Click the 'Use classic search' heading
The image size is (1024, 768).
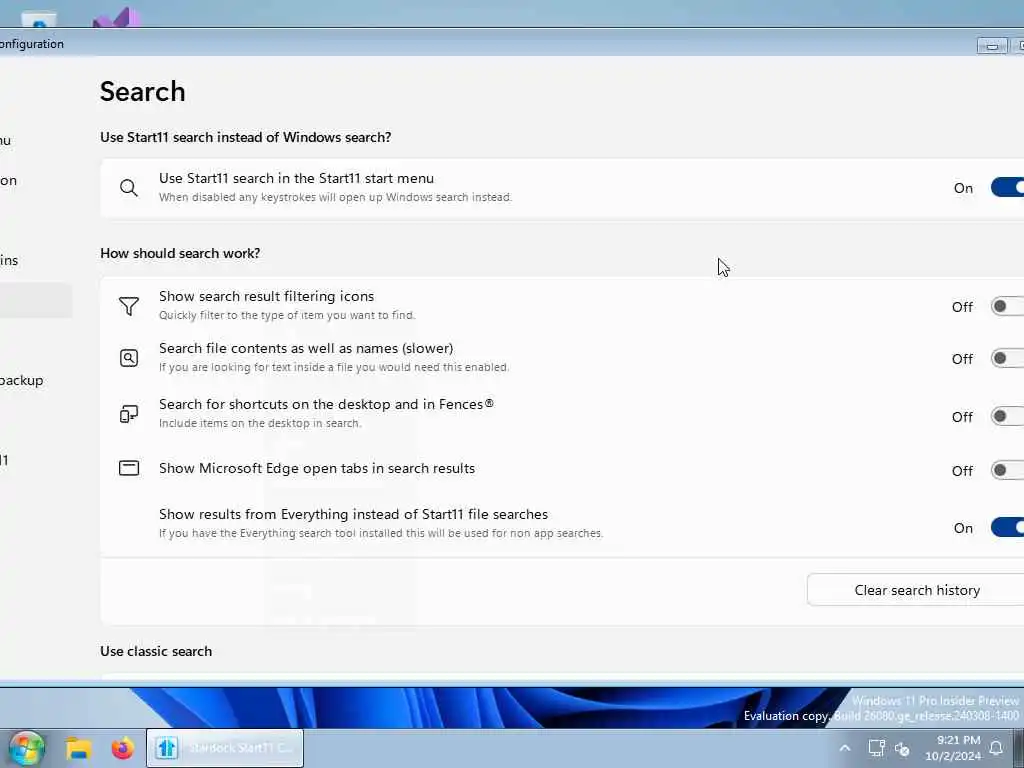[x=156, y=651]
